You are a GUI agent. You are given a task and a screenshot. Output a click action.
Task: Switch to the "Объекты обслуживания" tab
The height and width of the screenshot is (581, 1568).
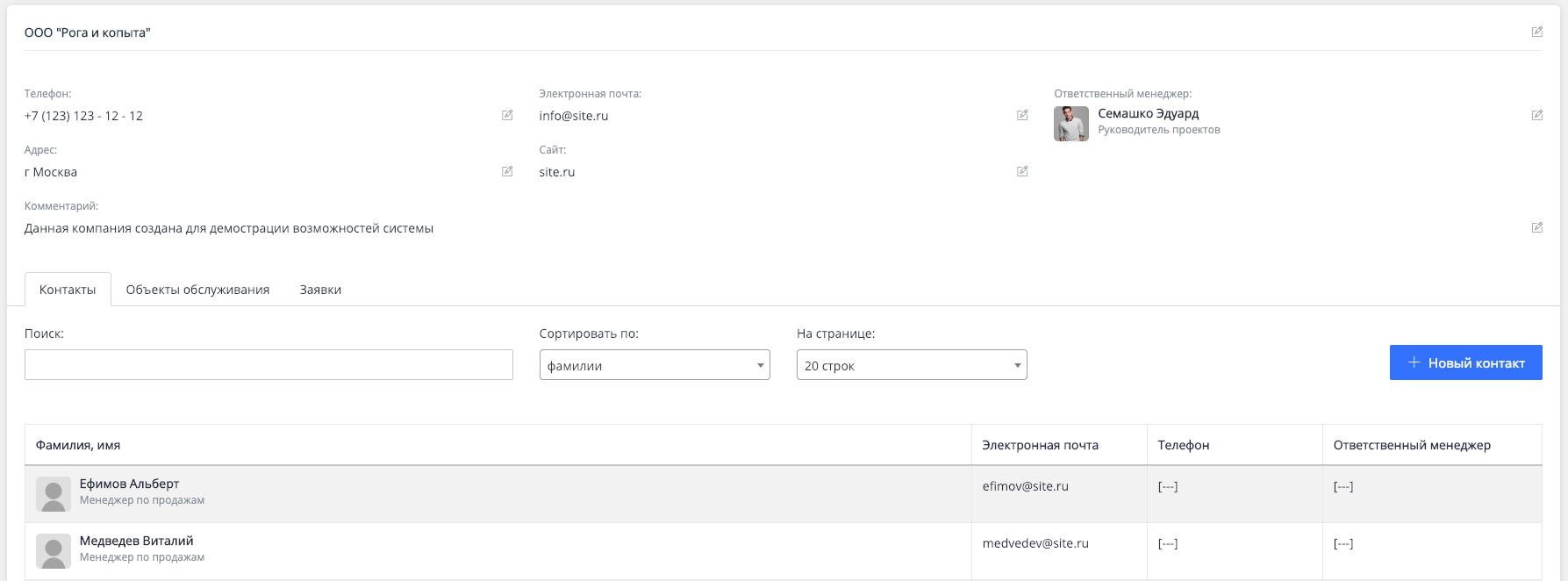coord(197,290)
